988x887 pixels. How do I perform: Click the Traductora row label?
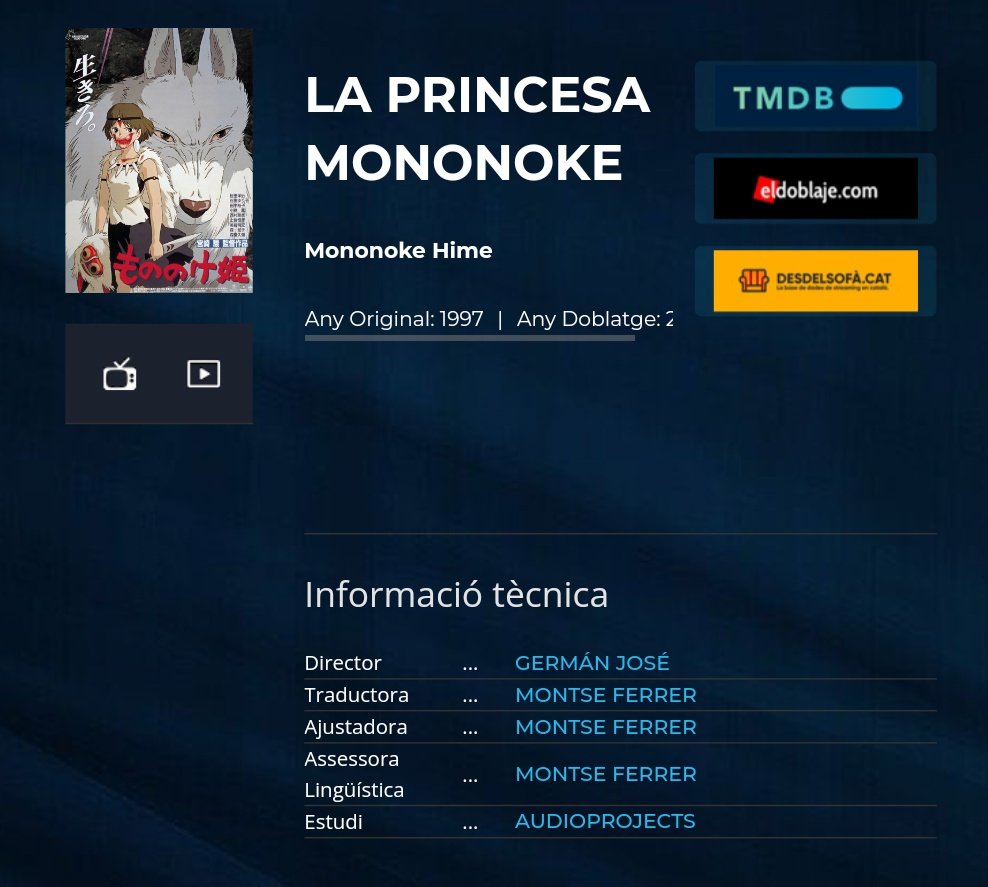click(x=357, y=695)
